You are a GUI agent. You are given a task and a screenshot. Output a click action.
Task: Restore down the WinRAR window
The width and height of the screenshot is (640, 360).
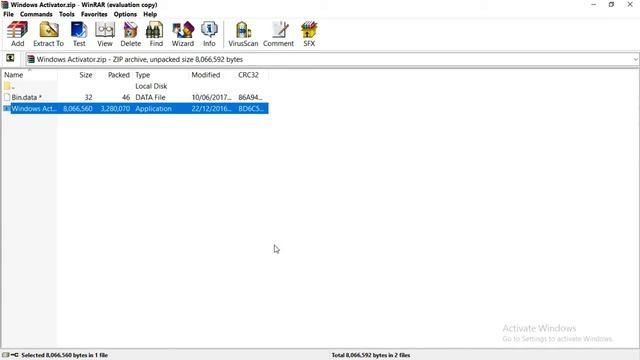[611, 5]
